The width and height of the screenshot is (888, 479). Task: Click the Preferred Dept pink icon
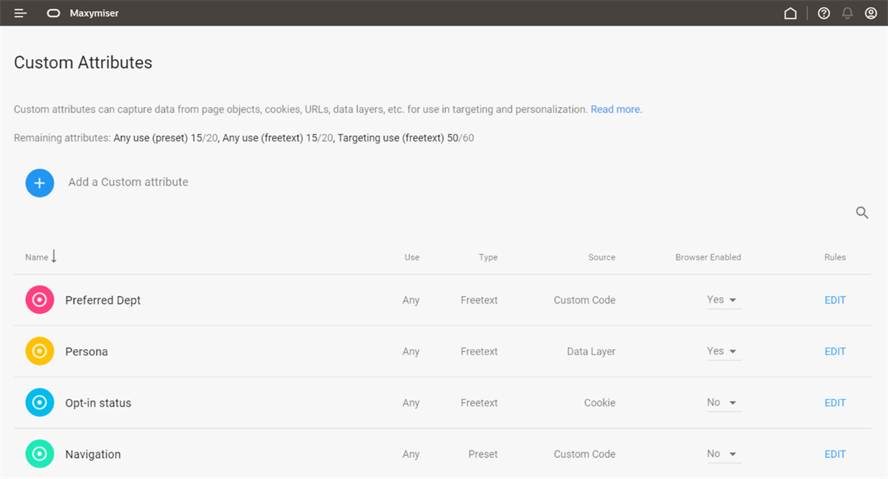pos(40,300)
